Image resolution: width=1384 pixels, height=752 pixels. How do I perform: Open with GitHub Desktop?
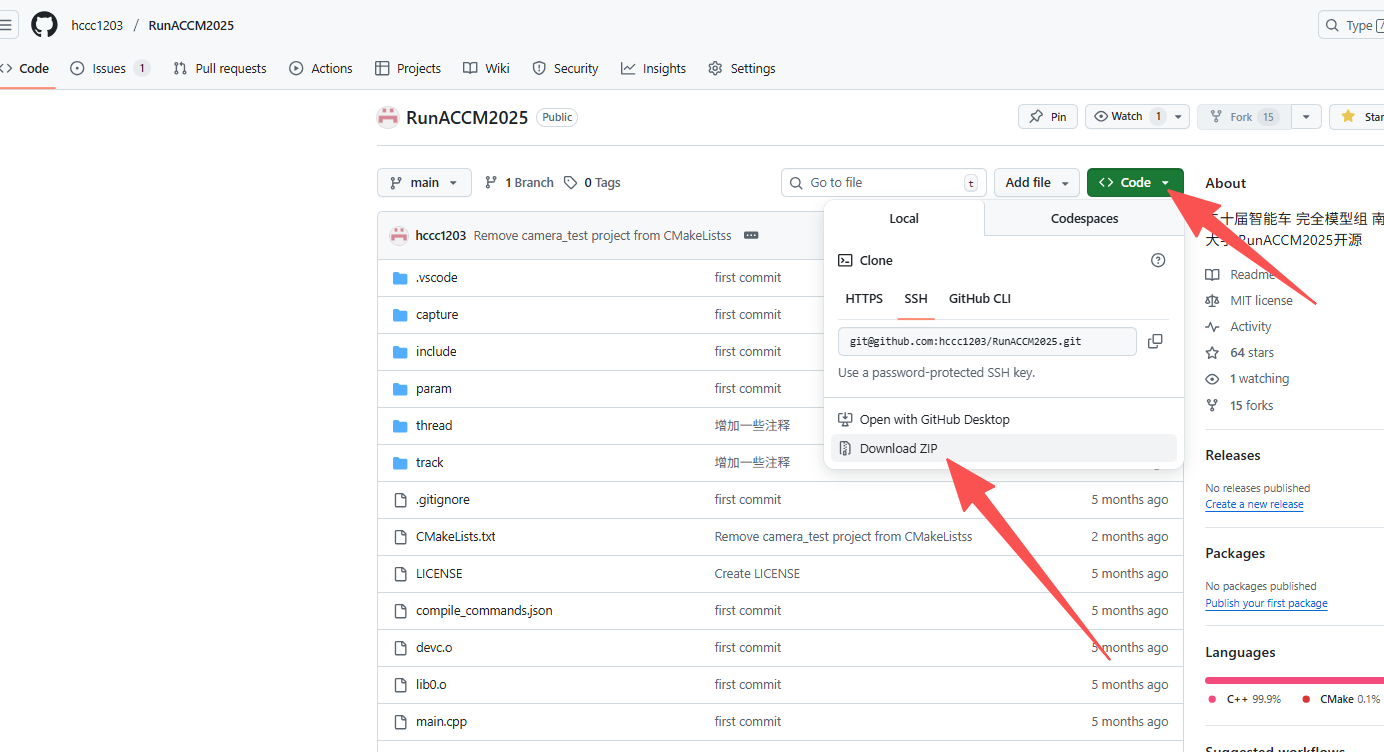[934, 420]
